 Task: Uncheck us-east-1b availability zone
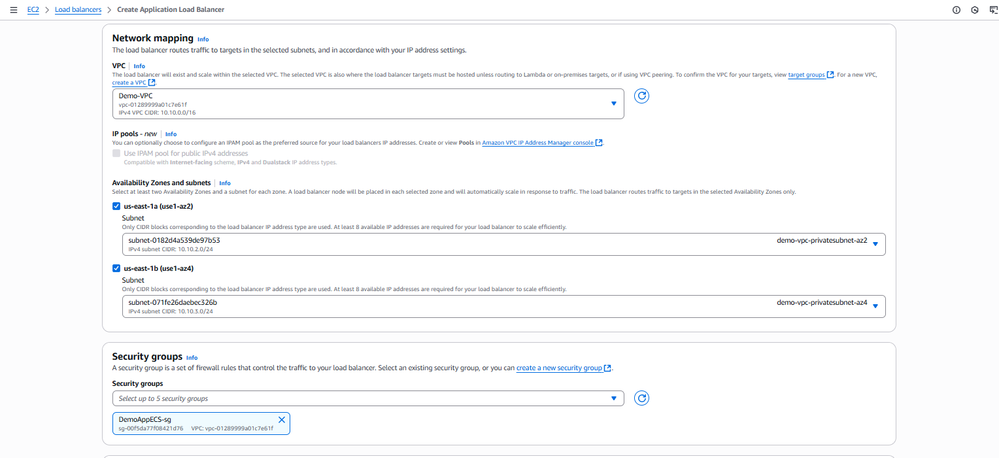pyautogui.click(x=116, y=267)
